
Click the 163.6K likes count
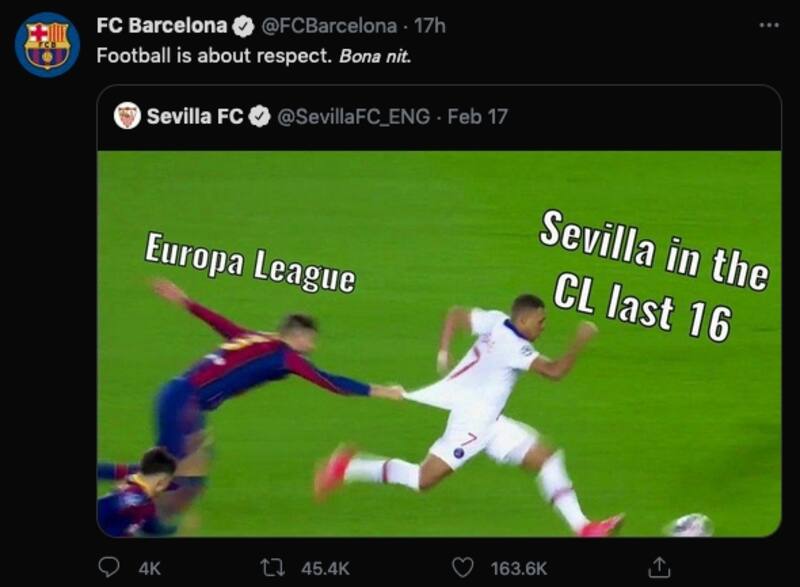pos(519,568)
